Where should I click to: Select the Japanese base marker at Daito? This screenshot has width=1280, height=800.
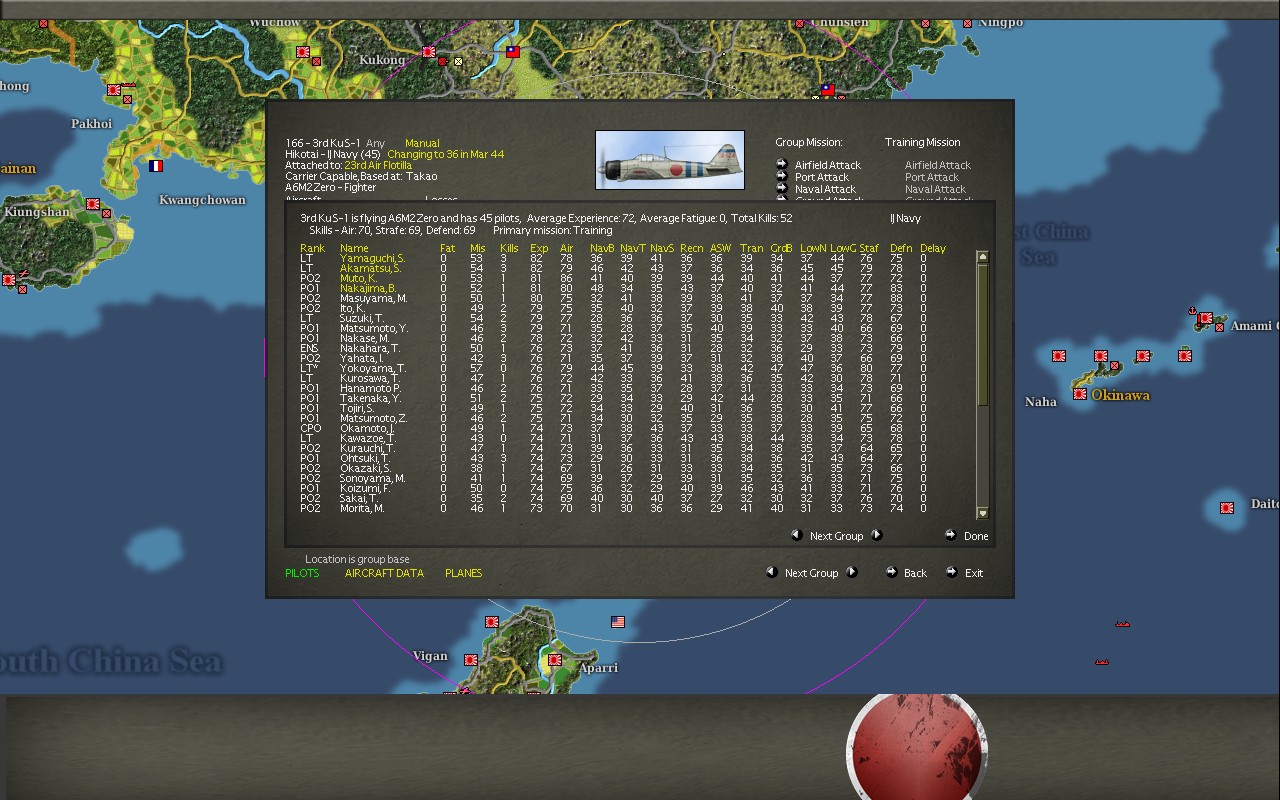pos(1227,508)
